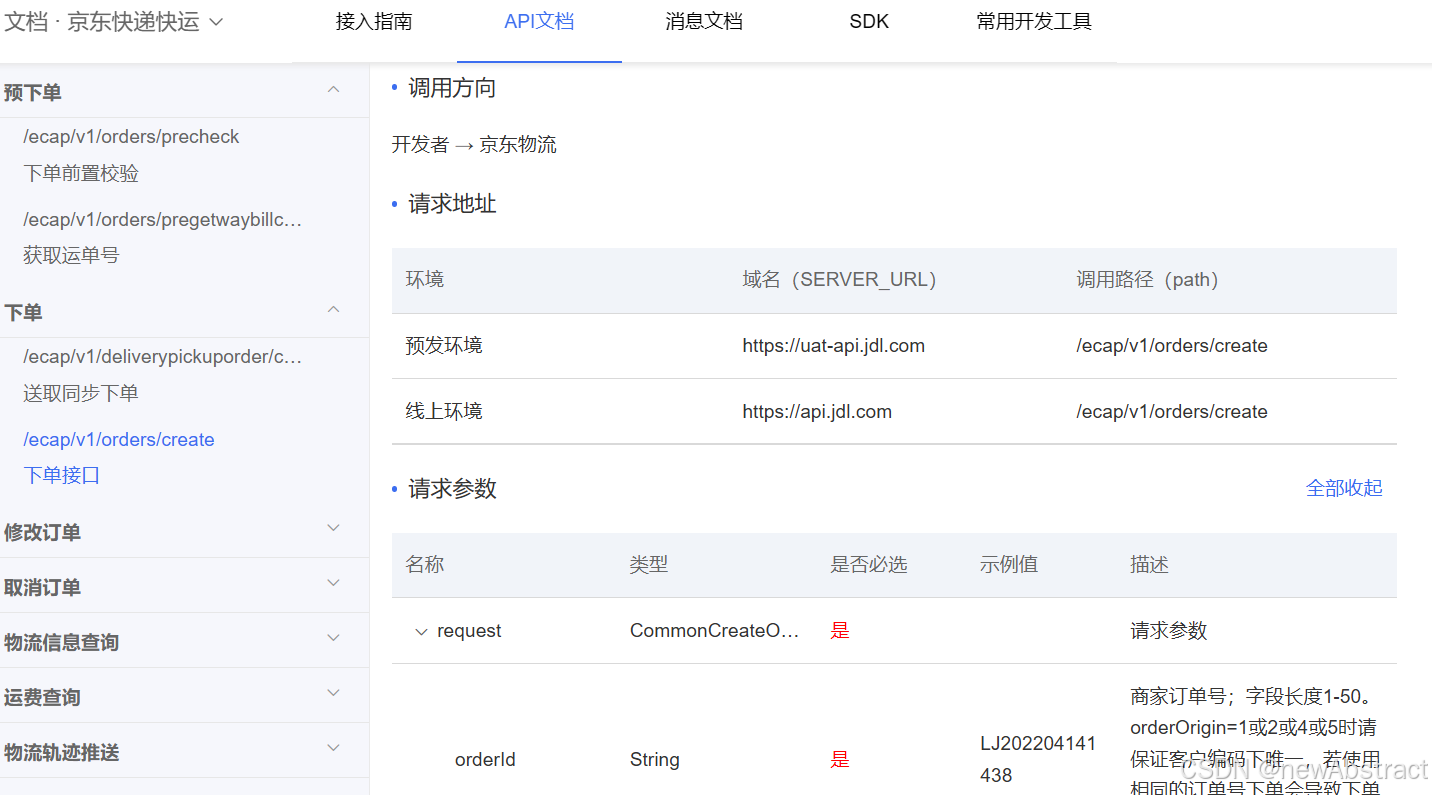Click the String type cell for orderId
Screen dimensions: 1432x795
655,760
